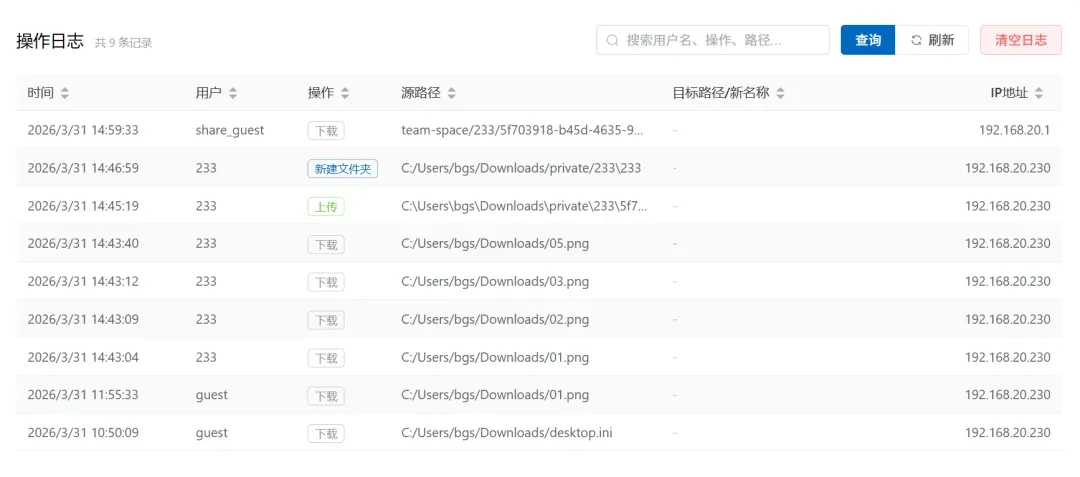Viewport: 1080px width, 477px height.
Task: Click source path team-space/233/5f703918-b45d-4635-9...
Action: click(522, 130)
